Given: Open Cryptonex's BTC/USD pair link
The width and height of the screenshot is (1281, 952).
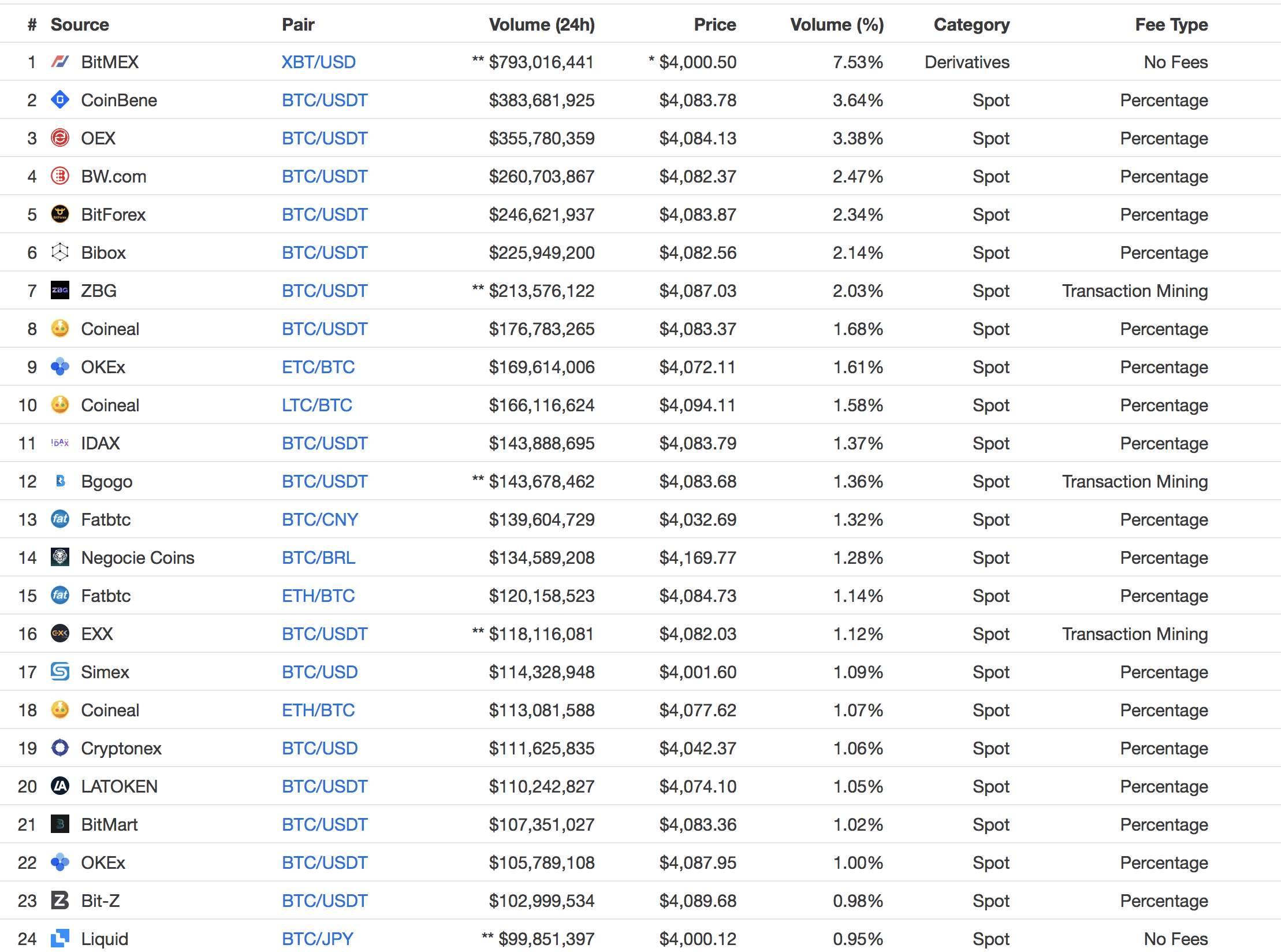Looking at the screenshot, I should click(x=320, y=748).
